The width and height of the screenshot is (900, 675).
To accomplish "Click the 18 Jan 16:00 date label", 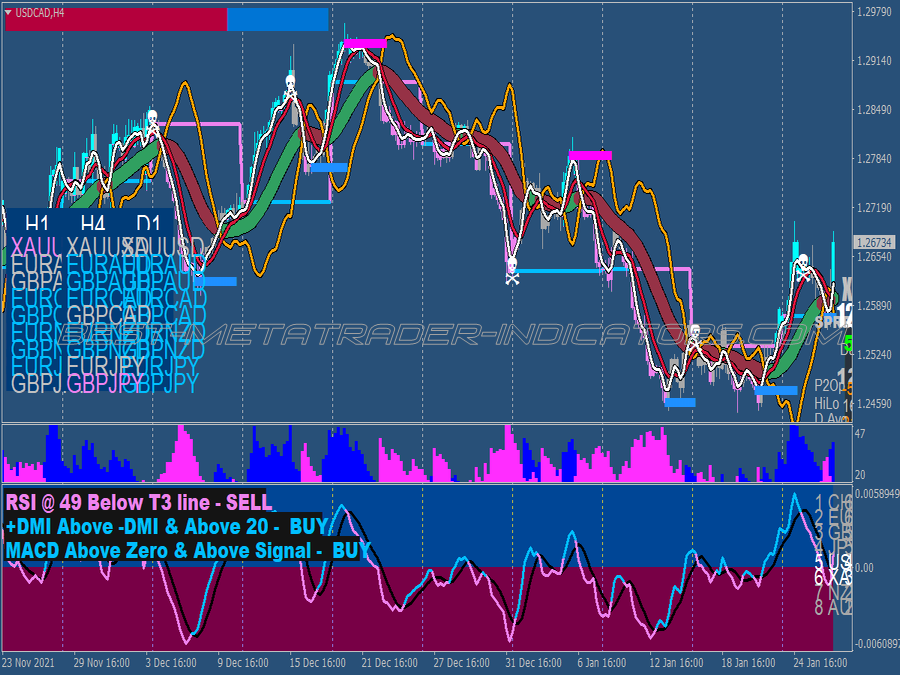I will (748, 663).
